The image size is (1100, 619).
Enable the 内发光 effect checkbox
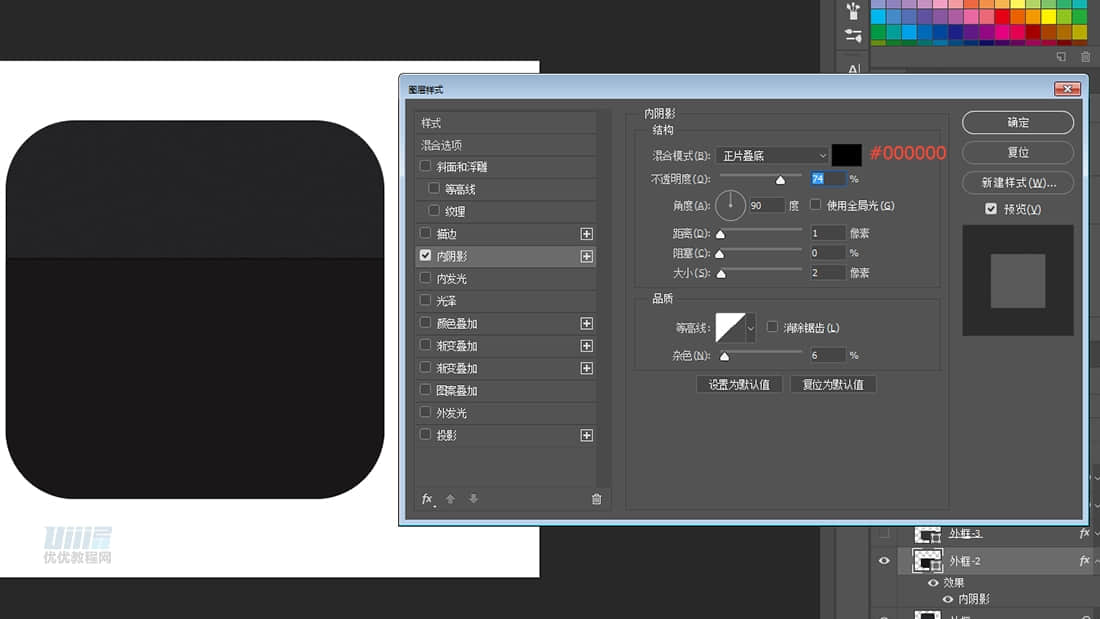tap(425, 278)
